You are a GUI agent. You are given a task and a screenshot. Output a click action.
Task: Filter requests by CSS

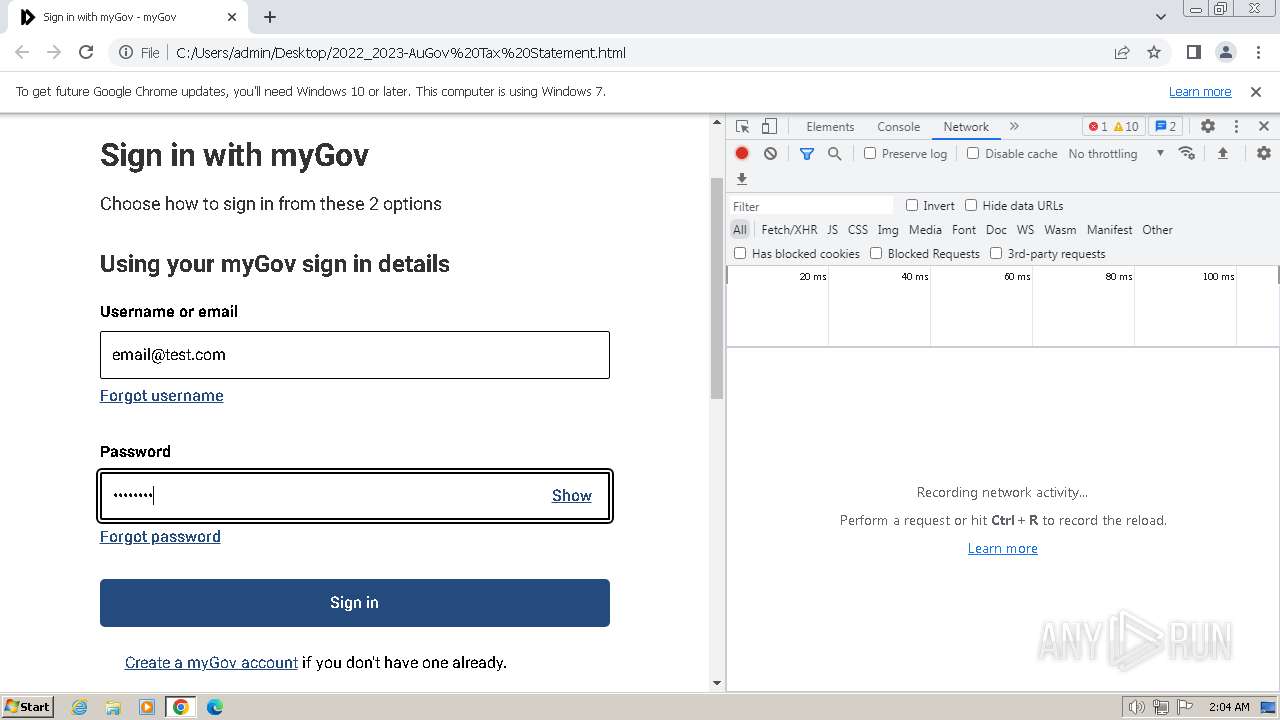click(x=858, y=229)
